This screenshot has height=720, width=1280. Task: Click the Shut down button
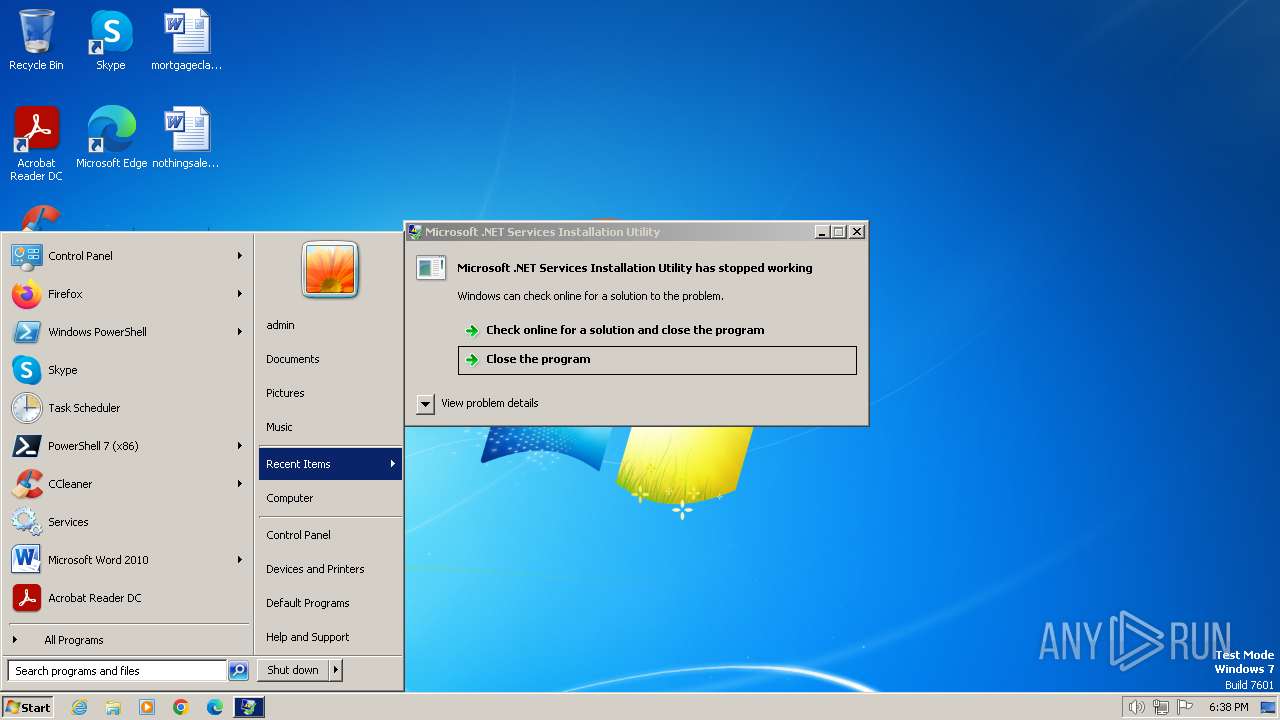tap(293, 670)
